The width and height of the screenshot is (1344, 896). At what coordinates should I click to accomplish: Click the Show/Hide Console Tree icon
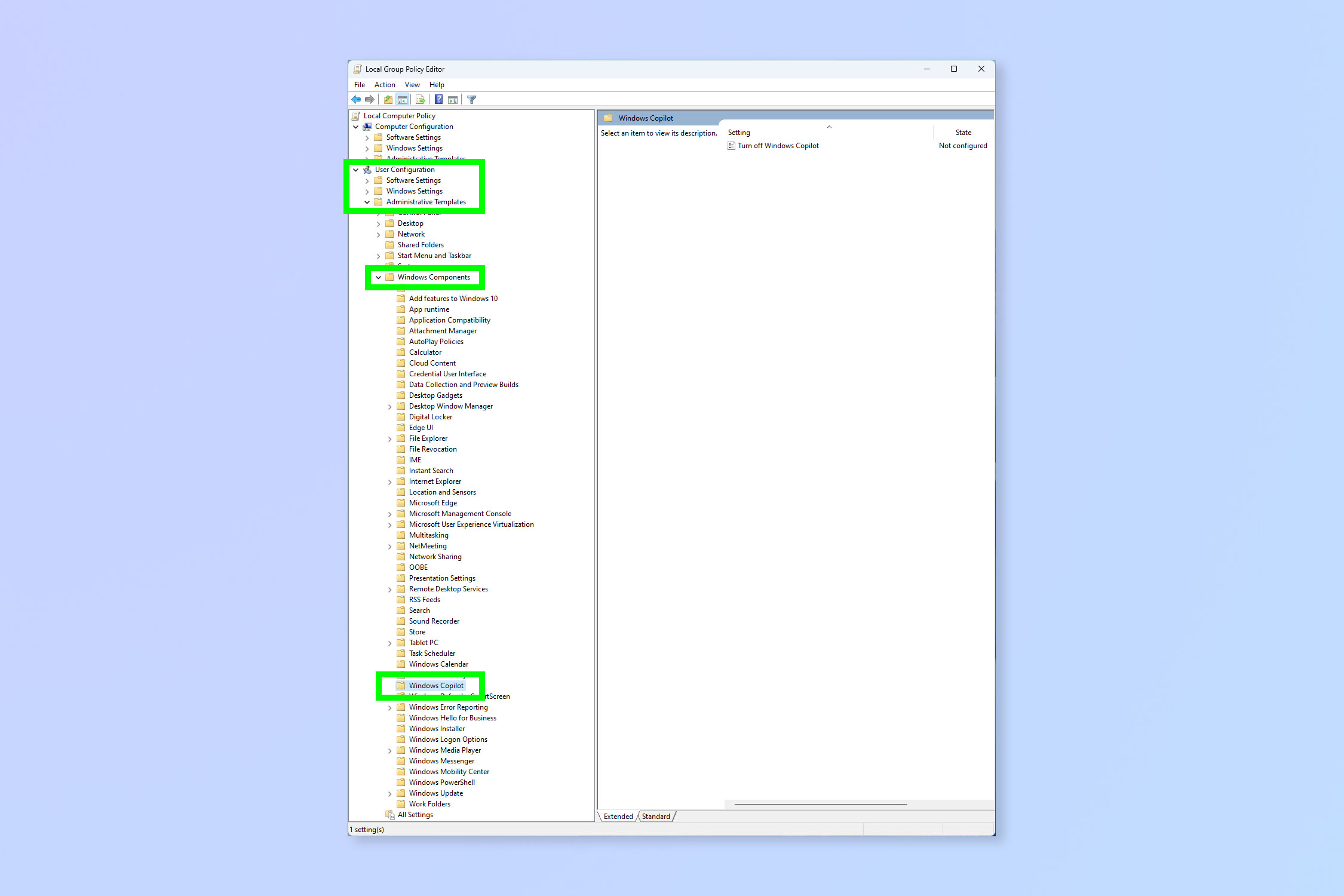tap(402, 99)
